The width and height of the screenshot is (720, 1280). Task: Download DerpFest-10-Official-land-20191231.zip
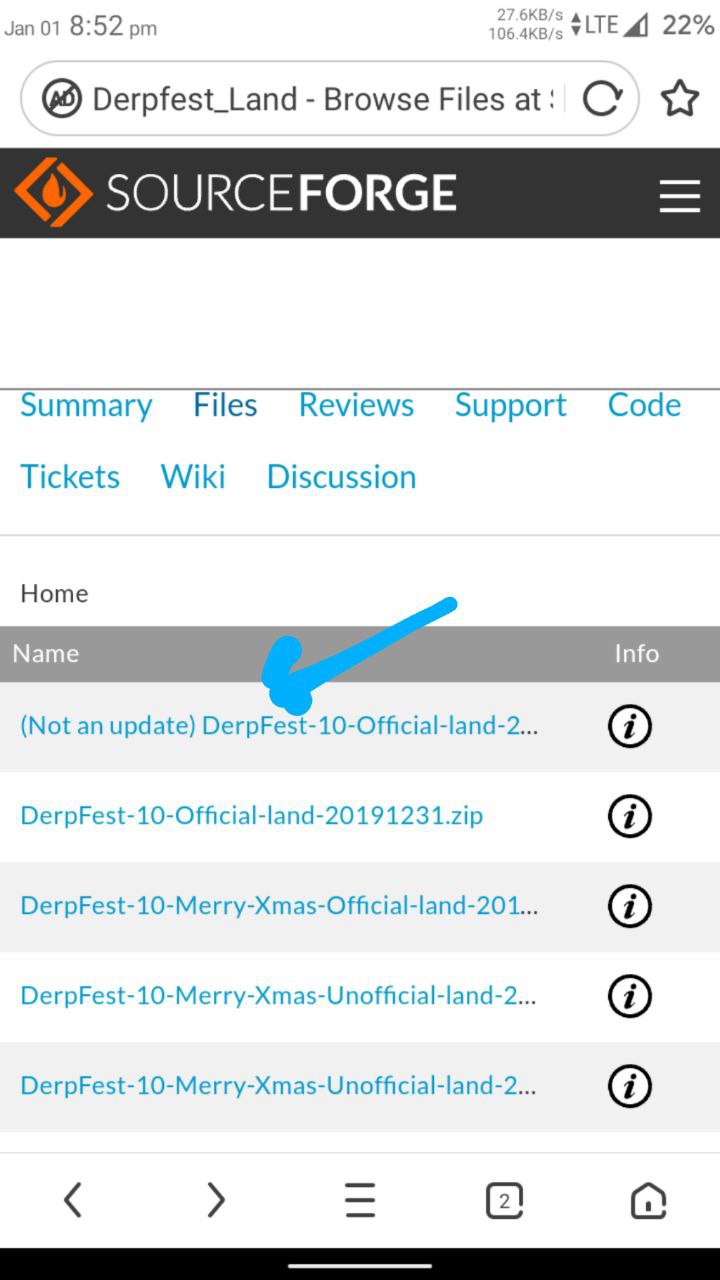click(x=252, y=816)
